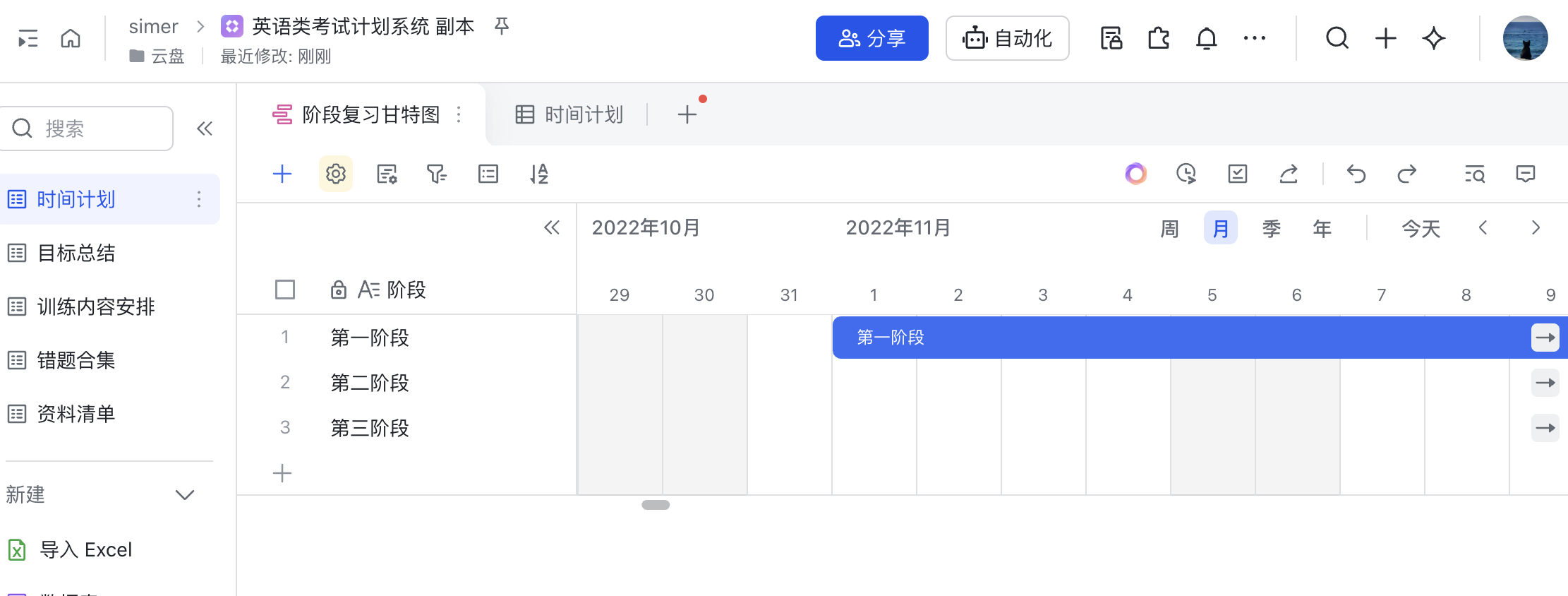Expand the 新建 section chevron

tap(185, 494)
